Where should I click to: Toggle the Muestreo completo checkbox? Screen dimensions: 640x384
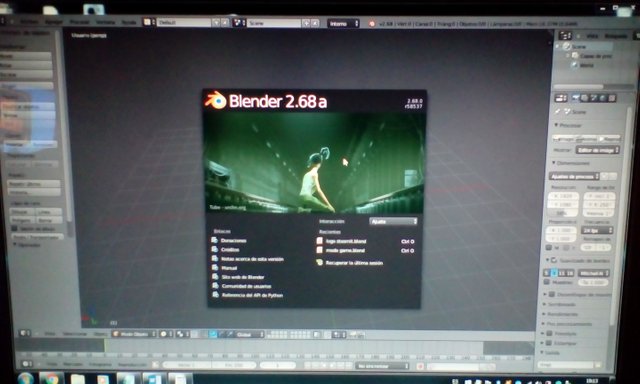547,282
